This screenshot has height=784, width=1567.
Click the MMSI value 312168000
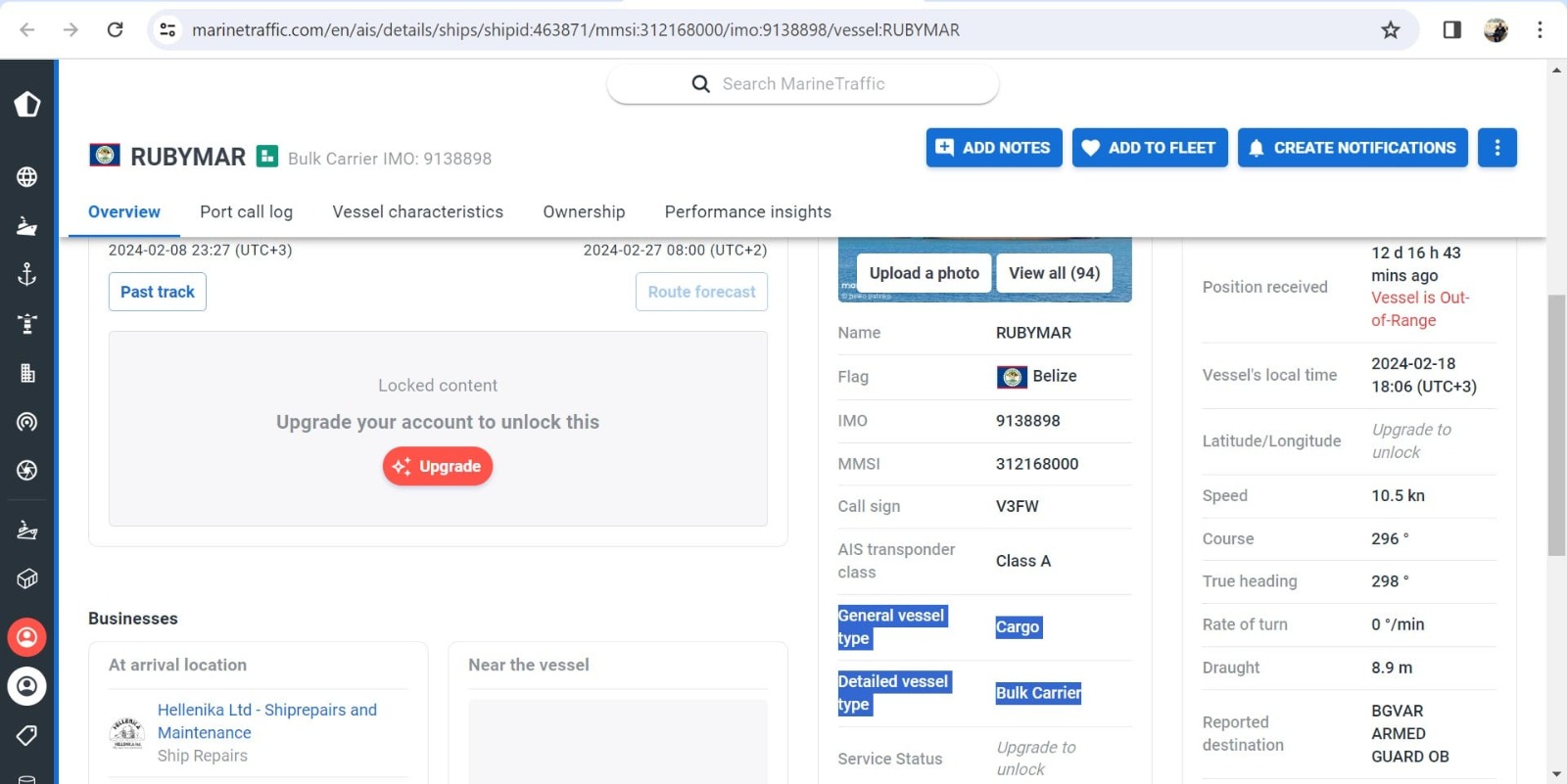[1037, 464]
